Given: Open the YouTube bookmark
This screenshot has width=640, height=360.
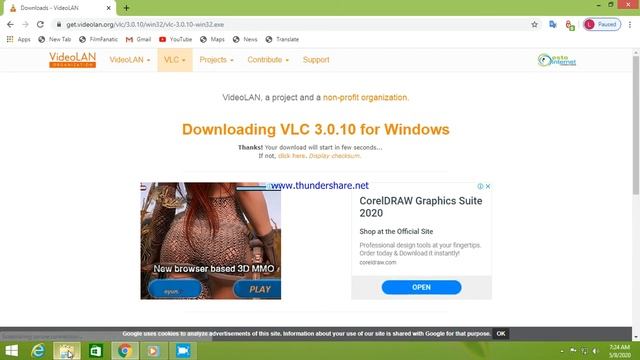Looking at the screenshot, I should coord(175,39).
